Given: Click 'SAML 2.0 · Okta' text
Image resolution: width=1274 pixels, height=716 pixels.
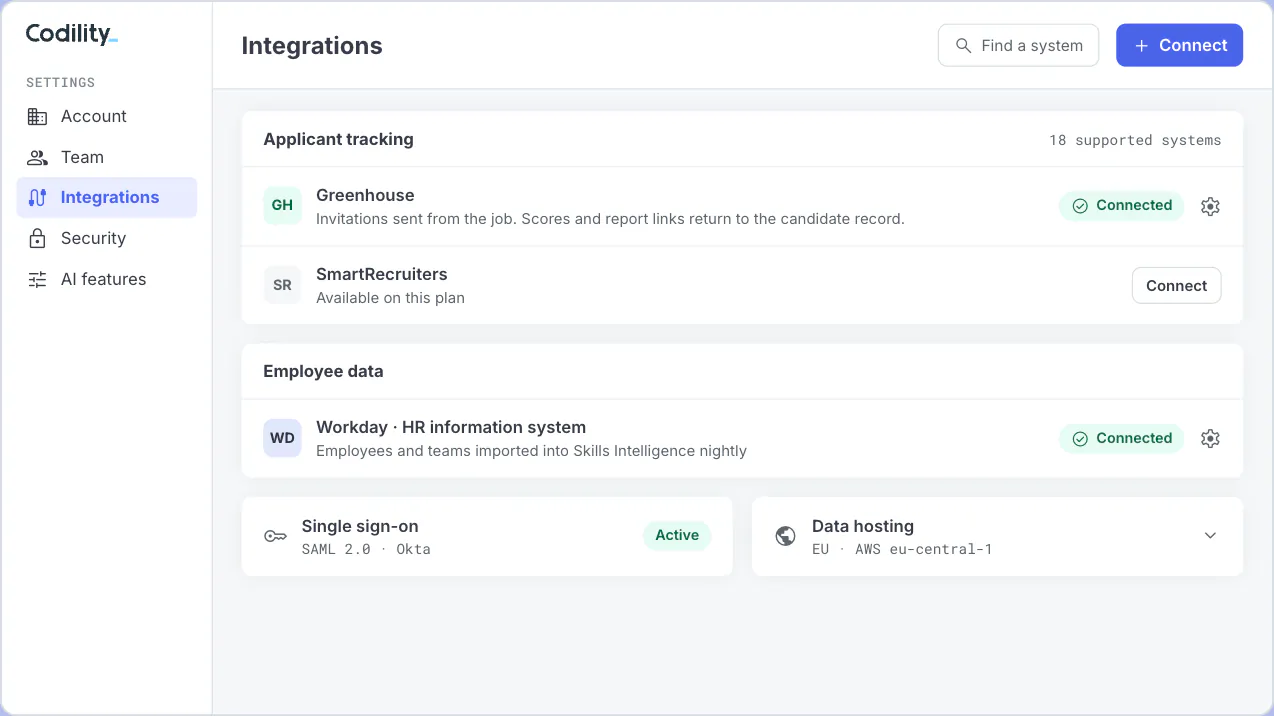Looking at the screenshot, I should point(366,549).
